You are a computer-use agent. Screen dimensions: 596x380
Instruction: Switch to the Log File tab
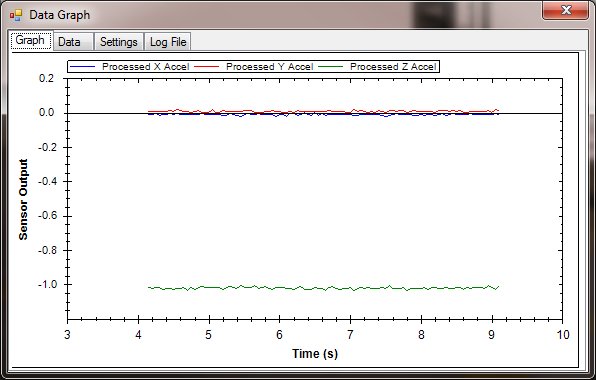168,42
